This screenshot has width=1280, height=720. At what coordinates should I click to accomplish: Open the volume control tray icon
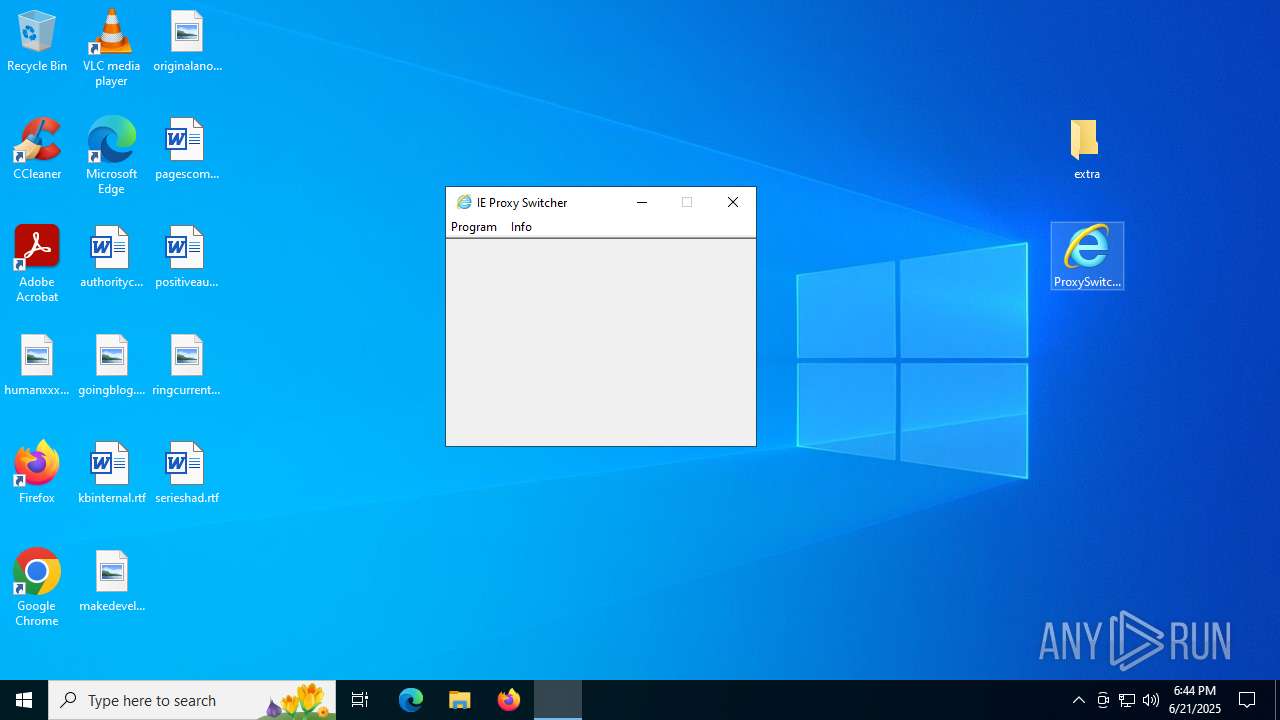tap(1151, 700)
